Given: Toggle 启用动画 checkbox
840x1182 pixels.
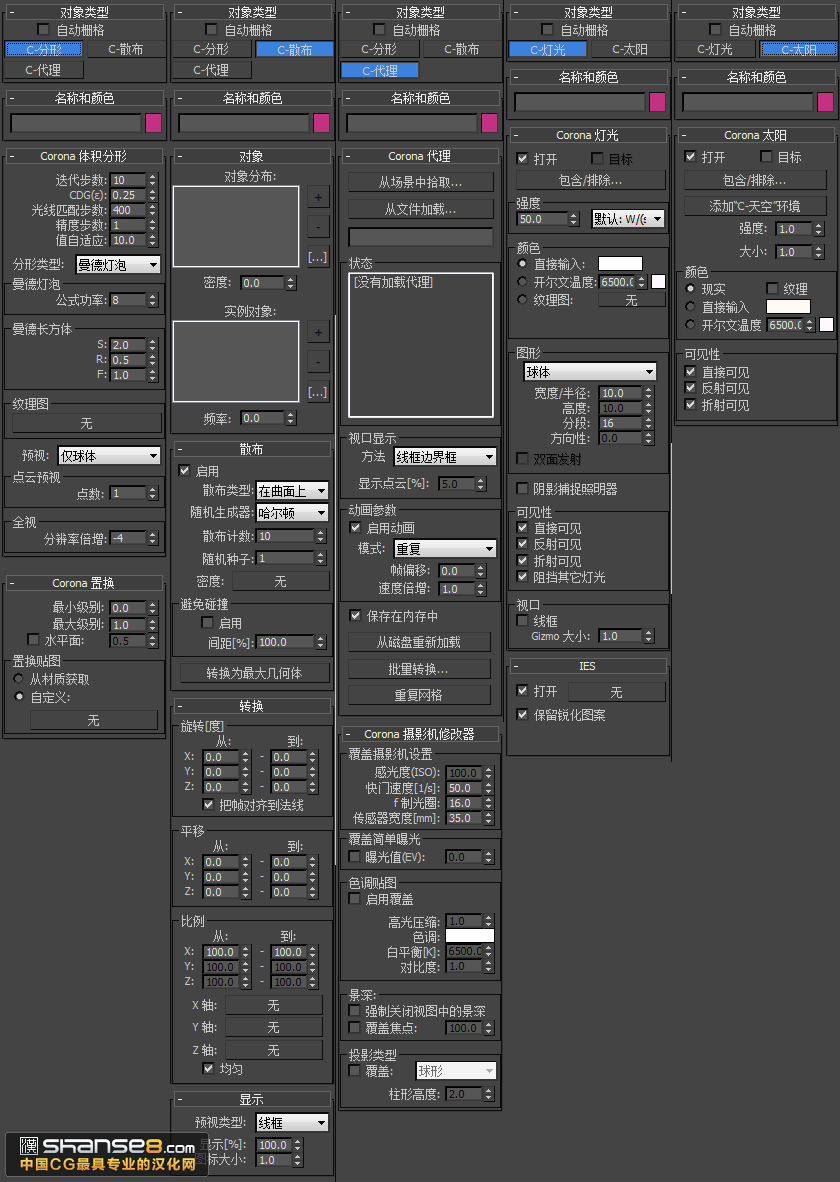Looking at the screenshot, I should [x=355, y=528].
